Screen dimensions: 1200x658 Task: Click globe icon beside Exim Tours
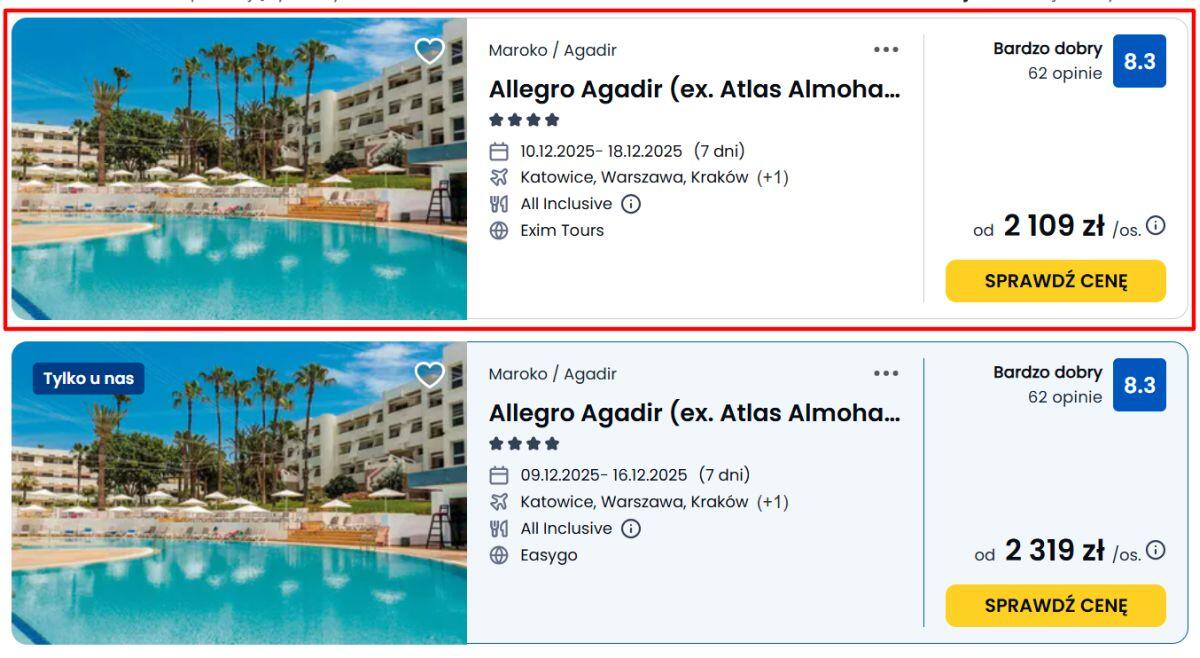tap(499, 230)
